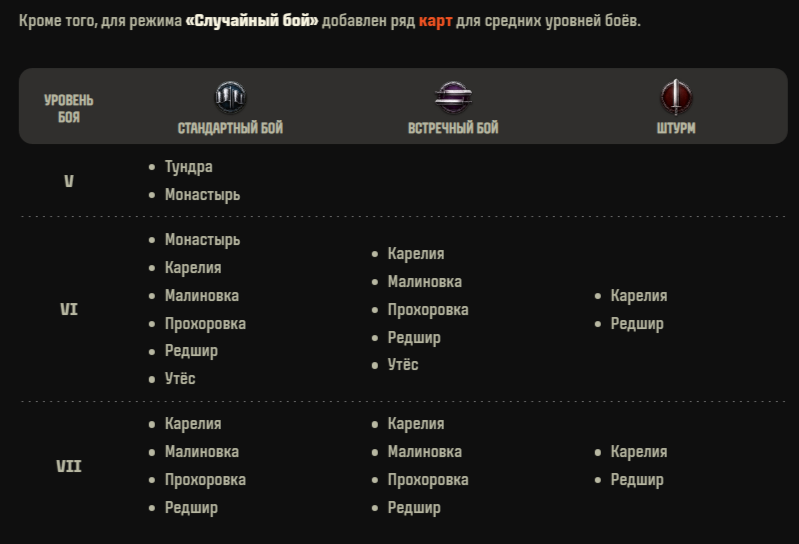Image resolution: width=799 pixels, height=544 pixels.
Task: Click Карелия in level VII encounter battle
Action: (416, 424)
